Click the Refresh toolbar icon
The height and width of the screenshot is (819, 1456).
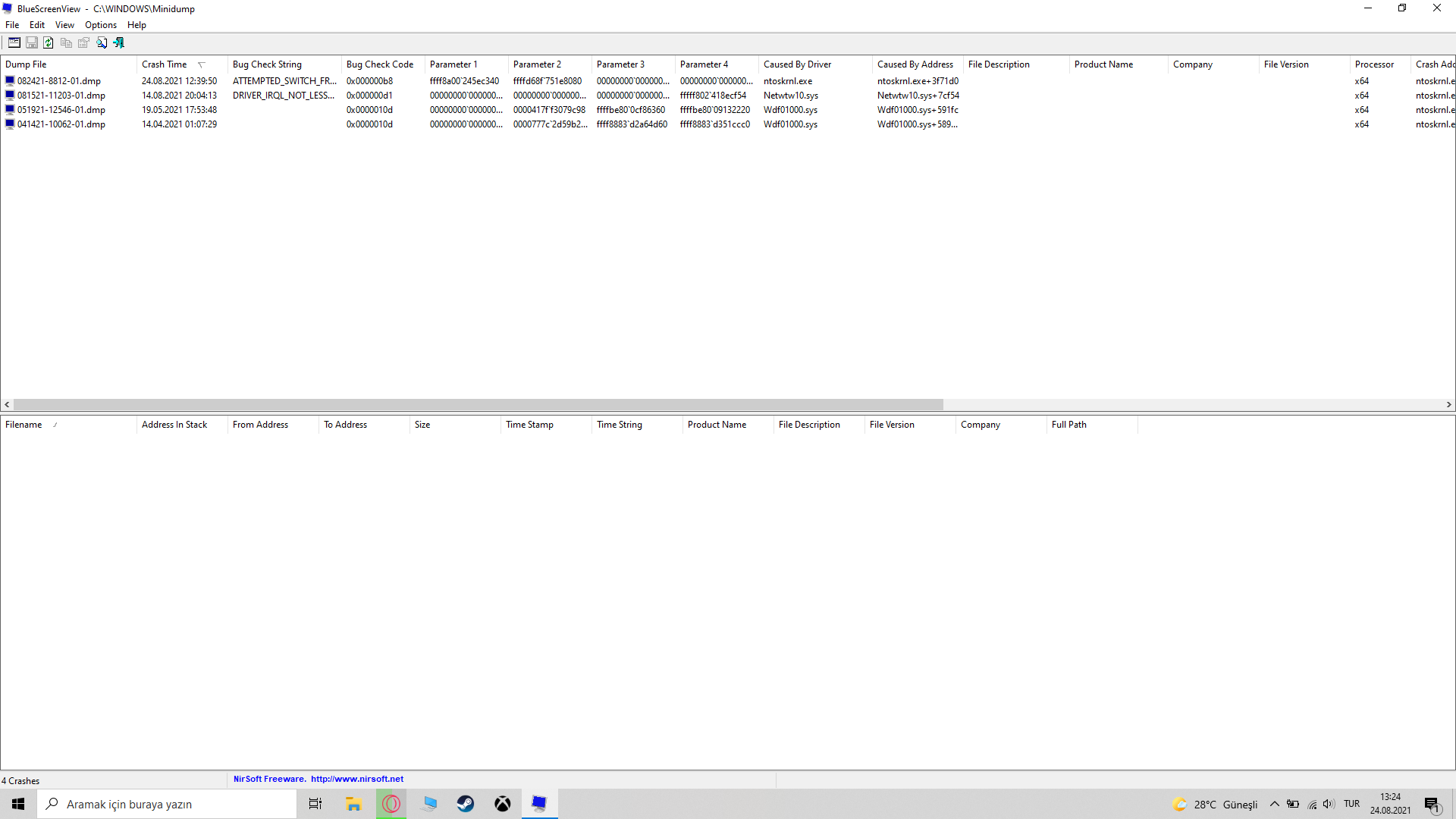tap(49, 43)
